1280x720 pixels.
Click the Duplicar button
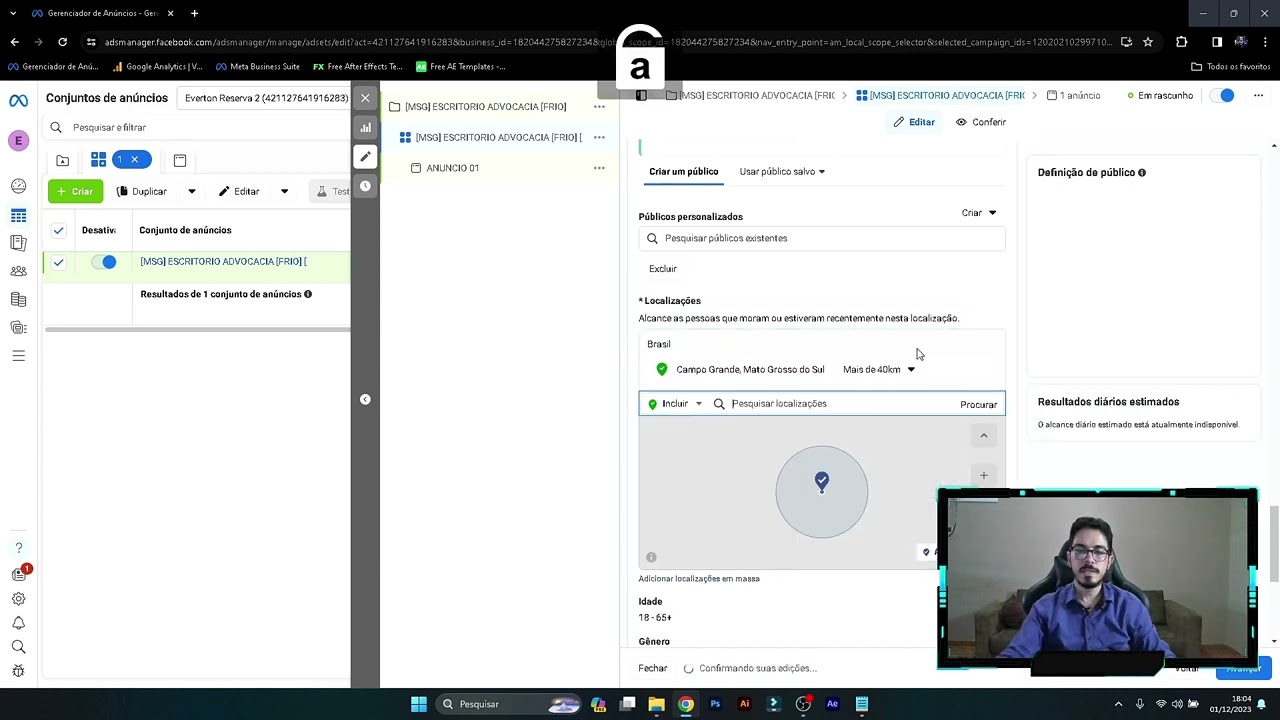(142, 191)
